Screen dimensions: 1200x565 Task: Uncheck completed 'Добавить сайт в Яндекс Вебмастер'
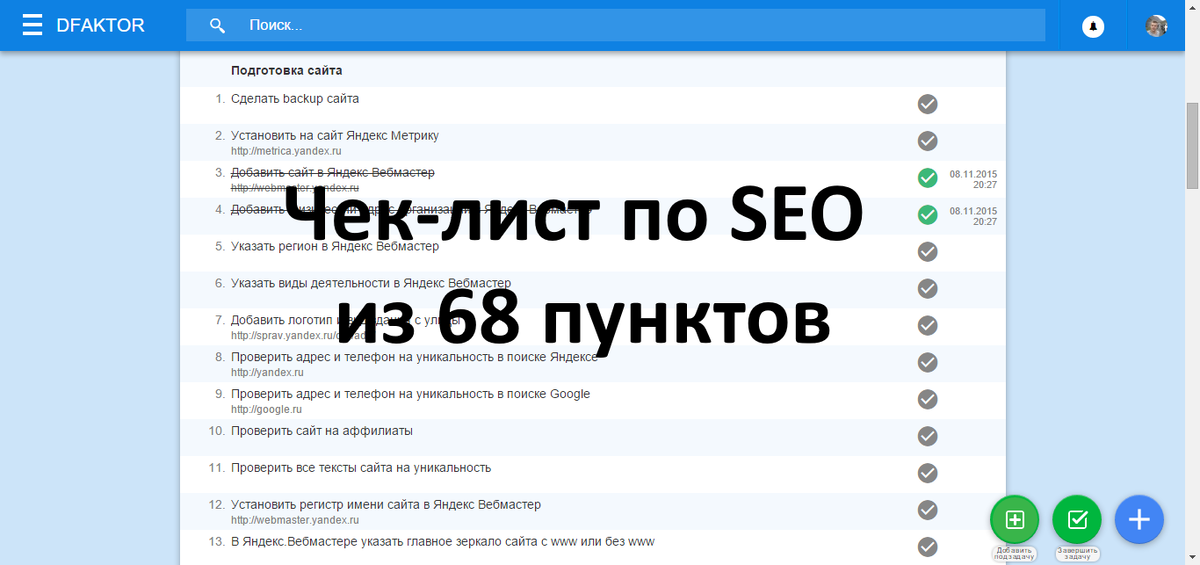[927, 177]
